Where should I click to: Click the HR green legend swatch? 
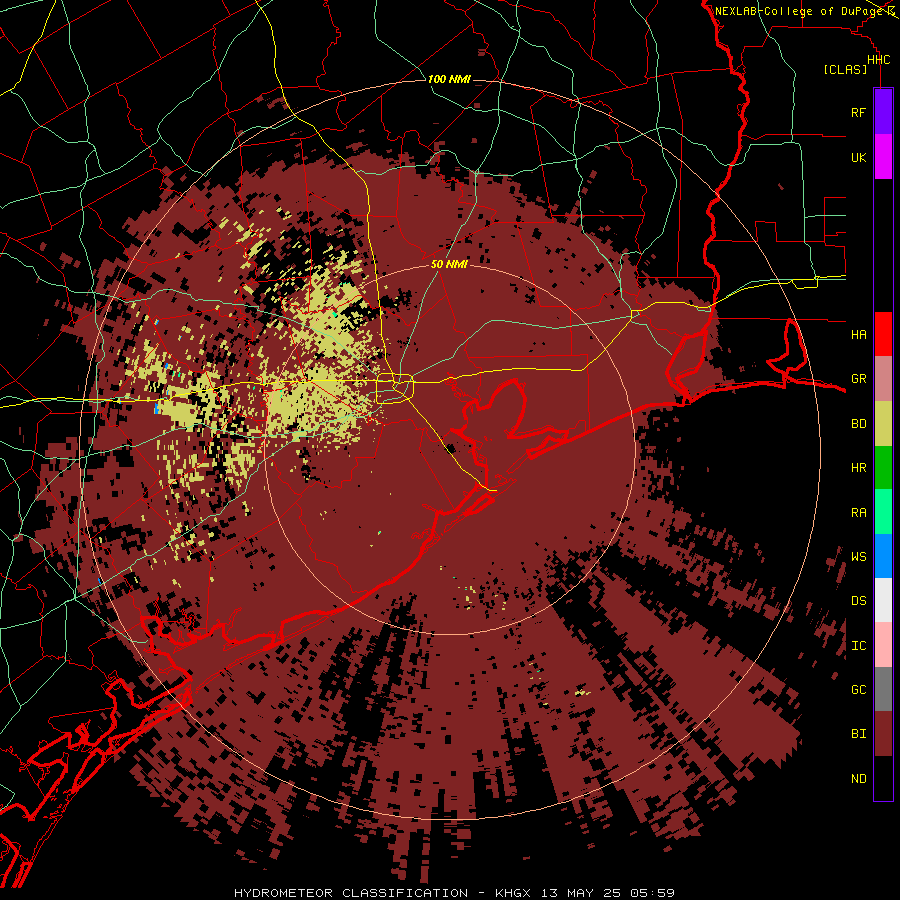point(883,468)
